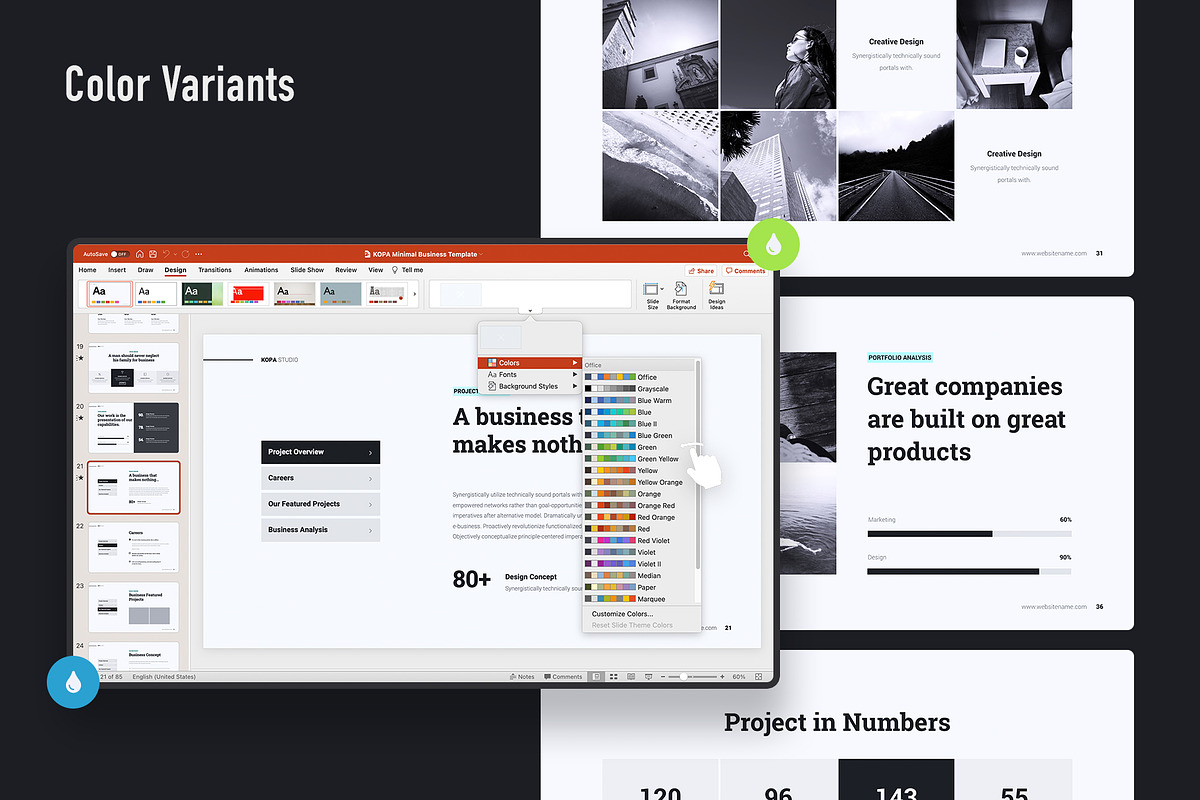Click the Redo icon in the title bar
The height and width of the screenshot is (800, 1200).
185,254
